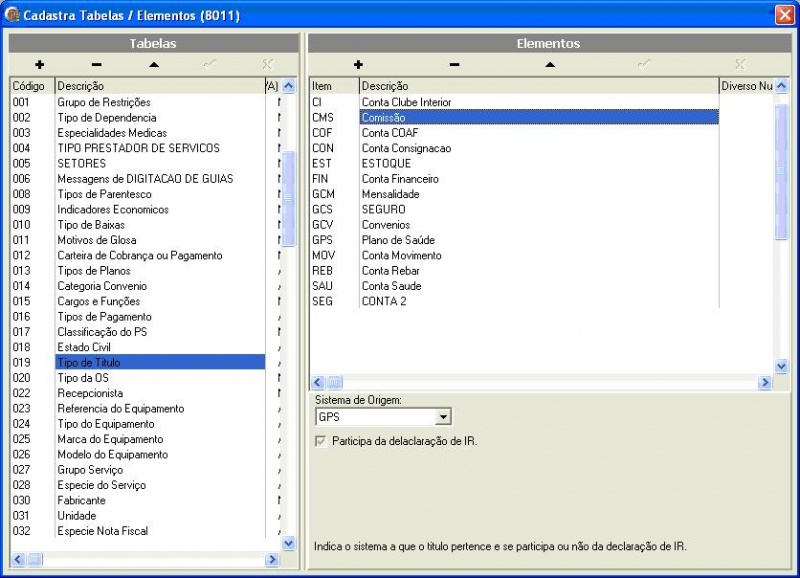Select 'Grupo de Restrições' table row
This screenshot has height=578, width=800.
pos(145,102)
